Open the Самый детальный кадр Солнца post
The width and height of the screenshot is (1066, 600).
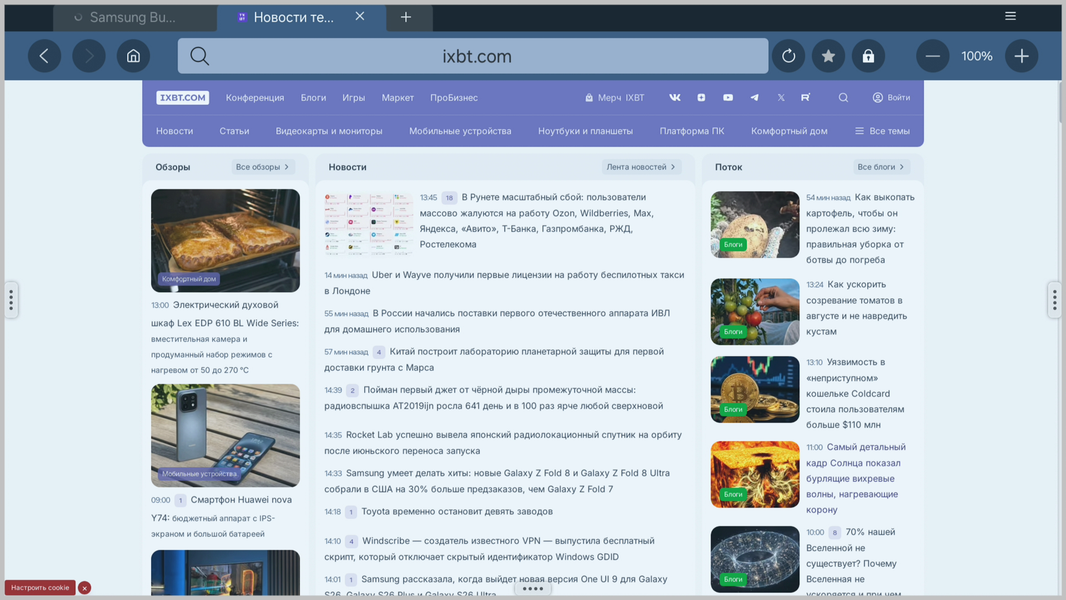(857, 478)
